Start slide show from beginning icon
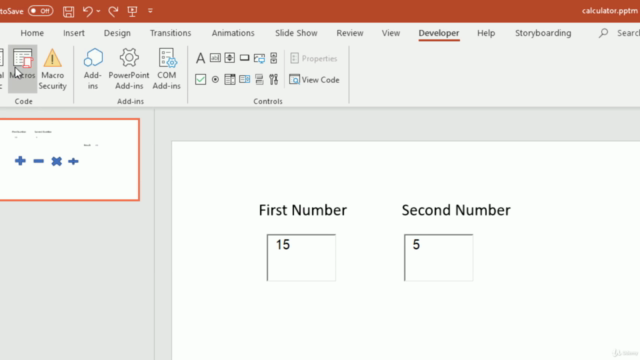640x360 pixels. point(132,11)
